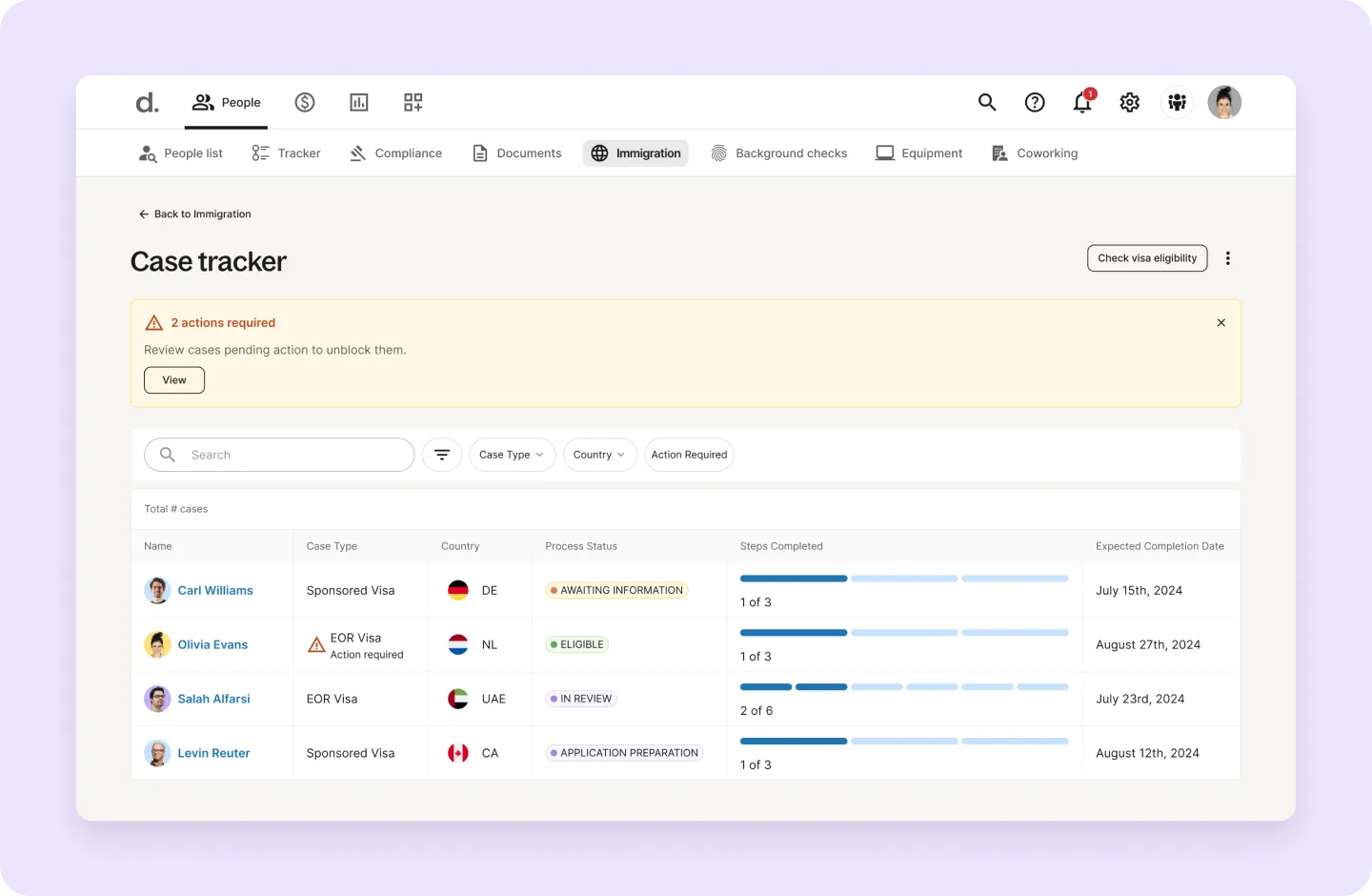Image resolution: width=1372 pixels, height=896 pixels.
Task: Click Check visa eligibility button
Action: point(1147,258)
